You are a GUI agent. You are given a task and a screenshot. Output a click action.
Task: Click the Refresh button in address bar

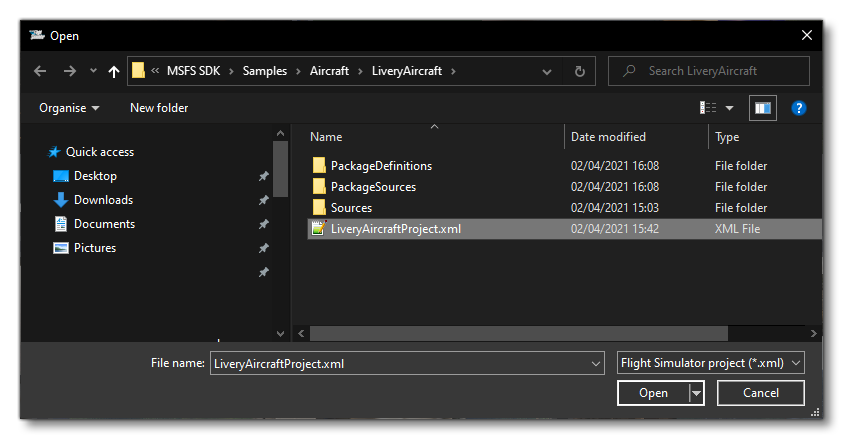click(579, 71)
